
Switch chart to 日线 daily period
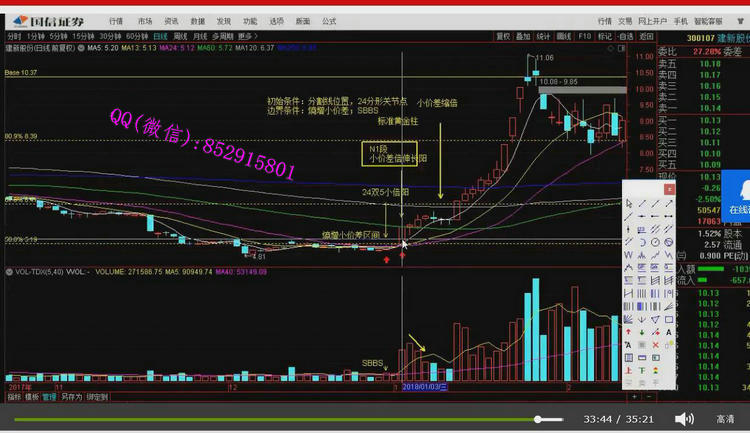pos(159,36)
